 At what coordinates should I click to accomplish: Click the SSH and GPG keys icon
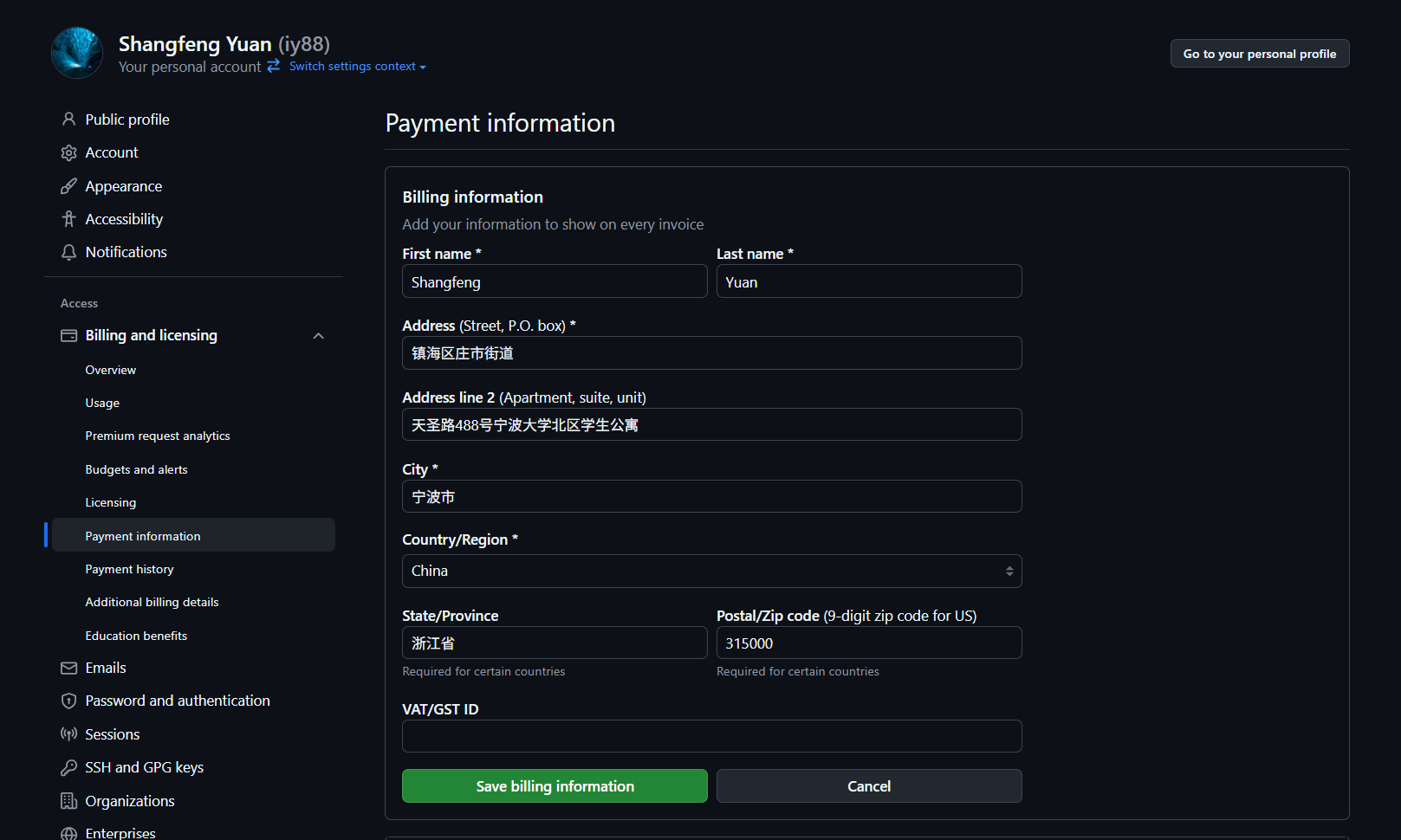click(x=68, y=767)
